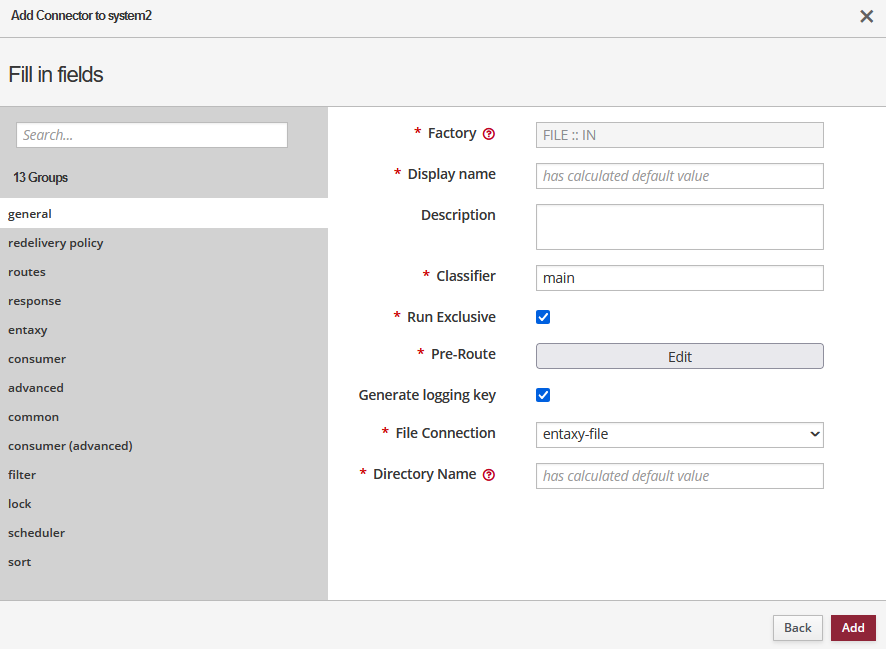Click the Back button
The image size is (886, 649).
click(797, 628)
